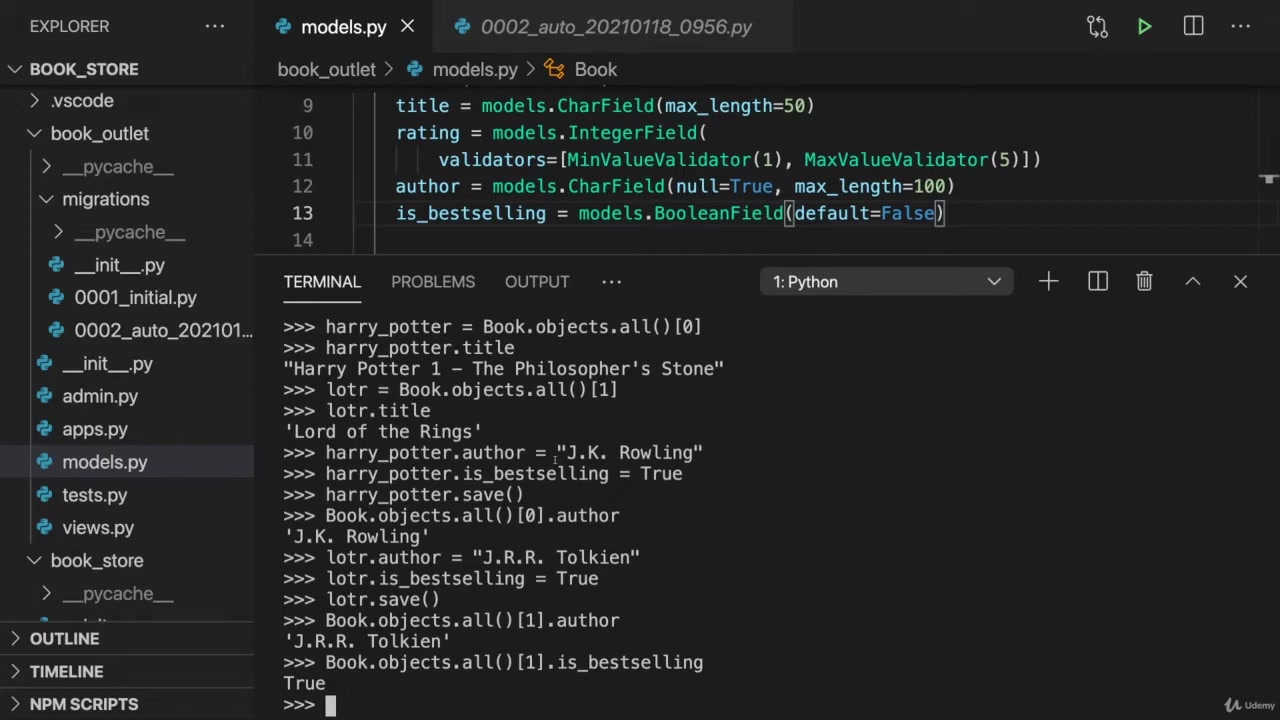Close the terminal panel
The width and height of the screenshot is (1280, 720).
coord(1240,282)
